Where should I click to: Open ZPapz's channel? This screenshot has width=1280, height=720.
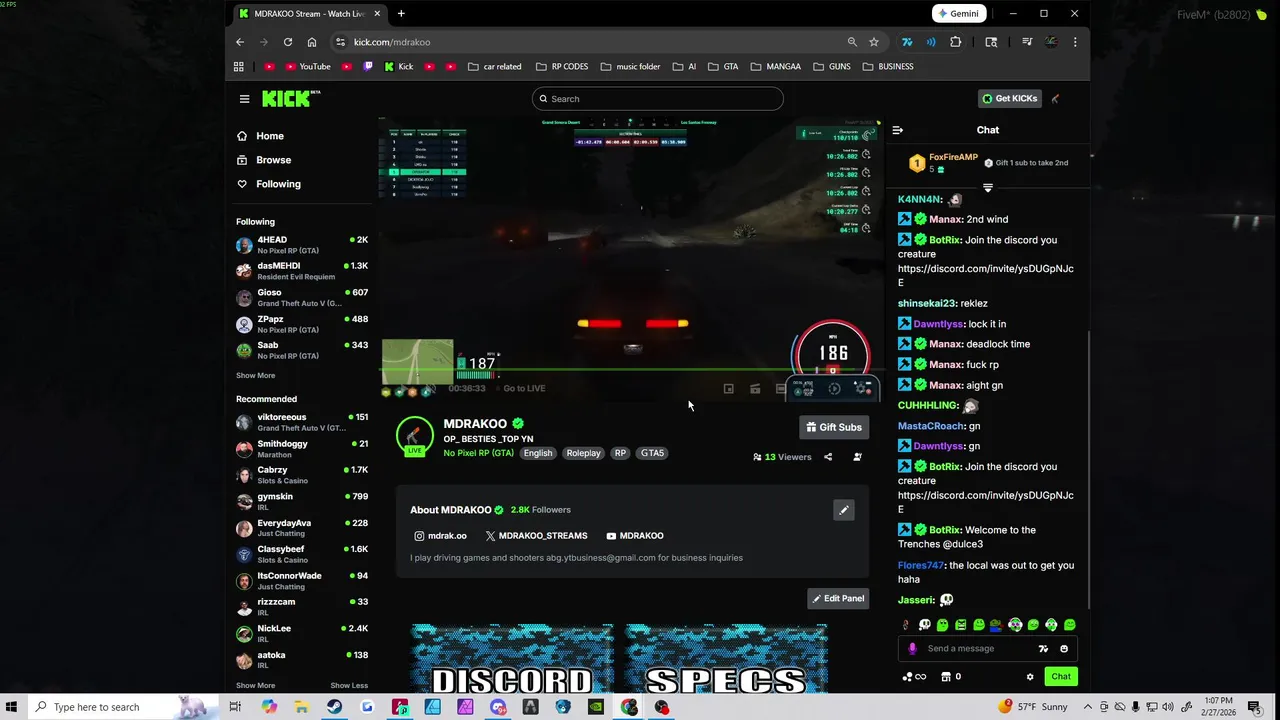302,324
